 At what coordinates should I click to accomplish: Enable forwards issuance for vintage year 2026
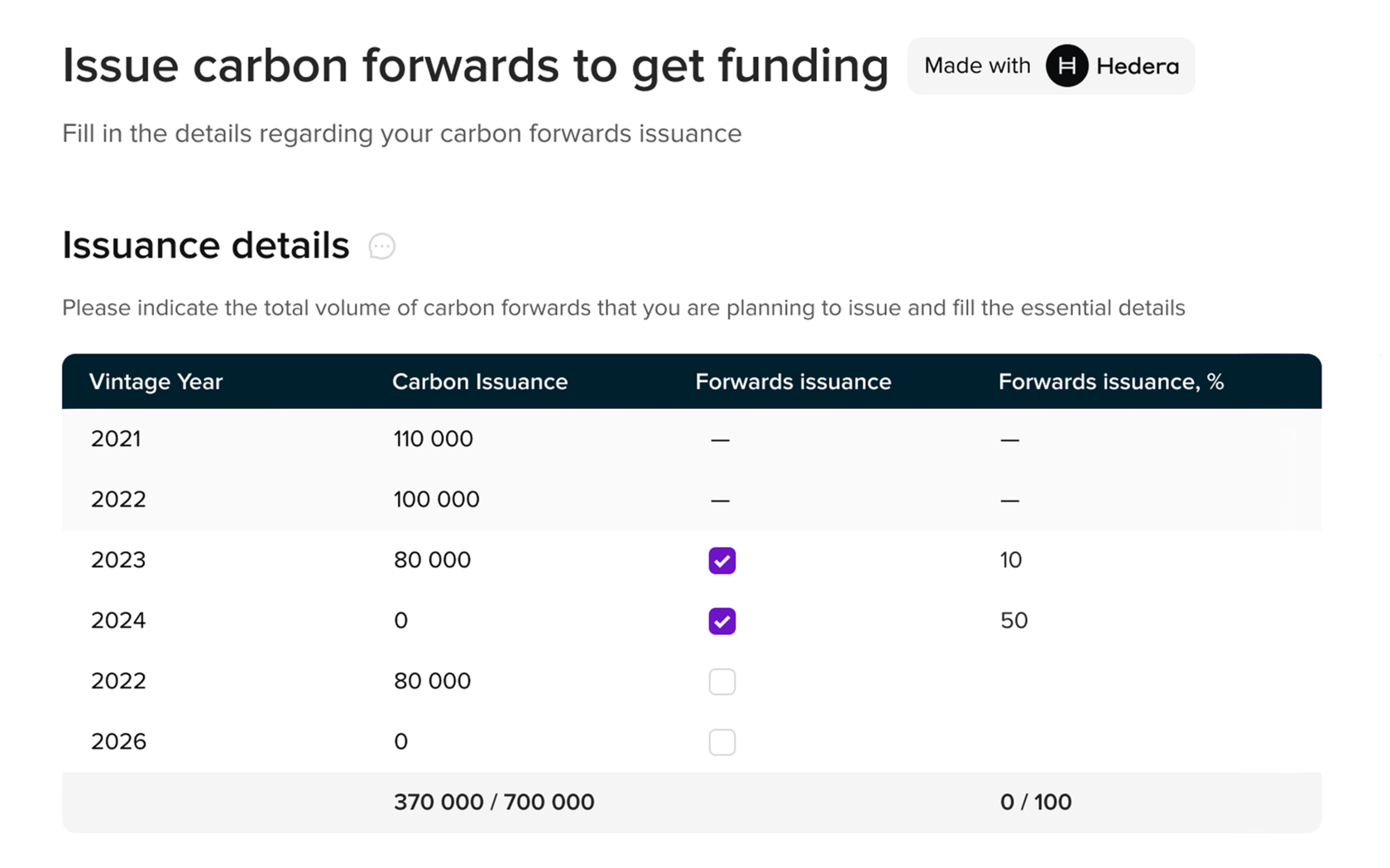click(721, 742)
